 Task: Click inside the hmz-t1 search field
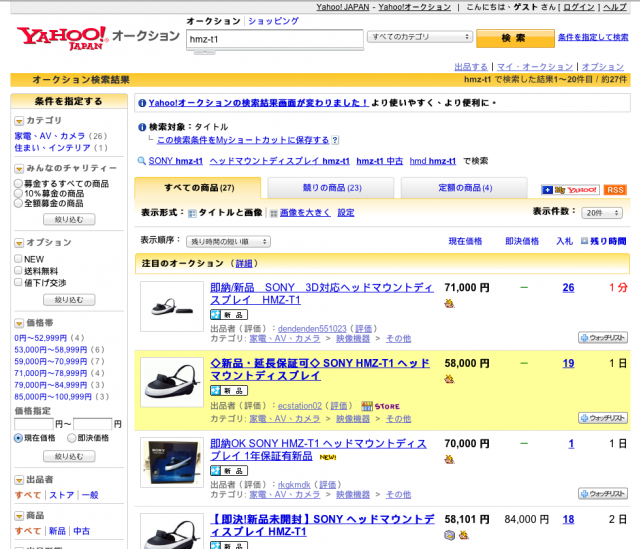(x=275, y=40)
